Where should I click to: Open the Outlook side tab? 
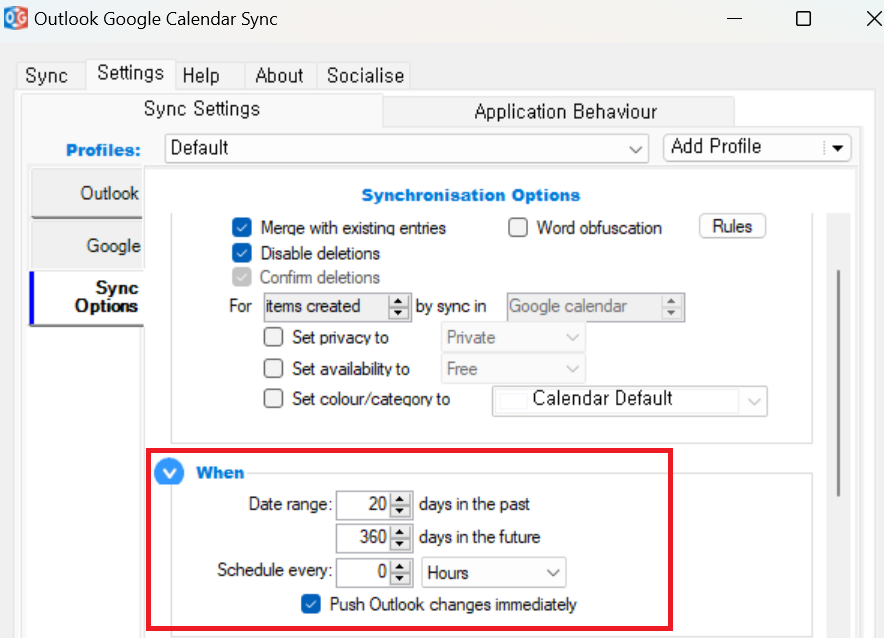point(88,193)
